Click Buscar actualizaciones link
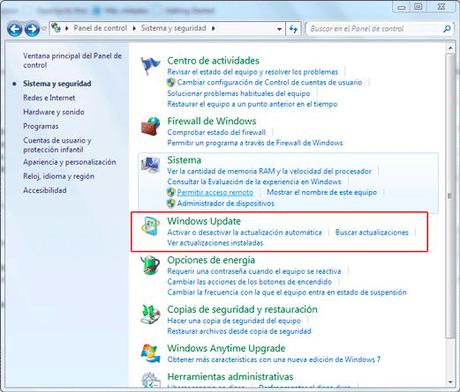This screenshot has height=392, width=460. (372, 232)
